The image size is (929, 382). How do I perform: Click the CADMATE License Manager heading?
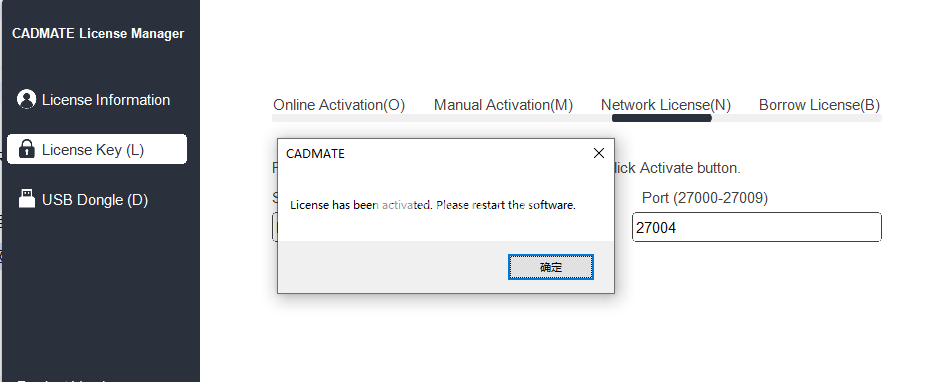tap(98, 34)
